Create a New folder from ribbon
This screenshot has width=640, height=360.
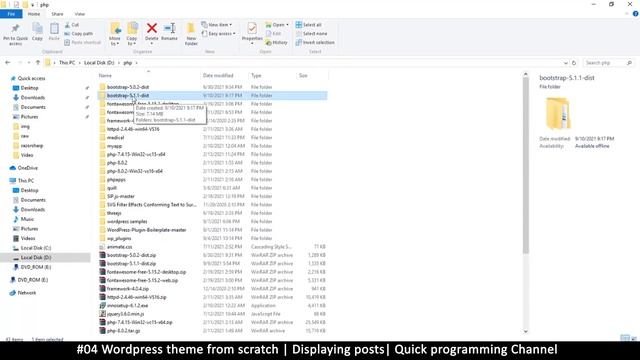pos(191,33)
